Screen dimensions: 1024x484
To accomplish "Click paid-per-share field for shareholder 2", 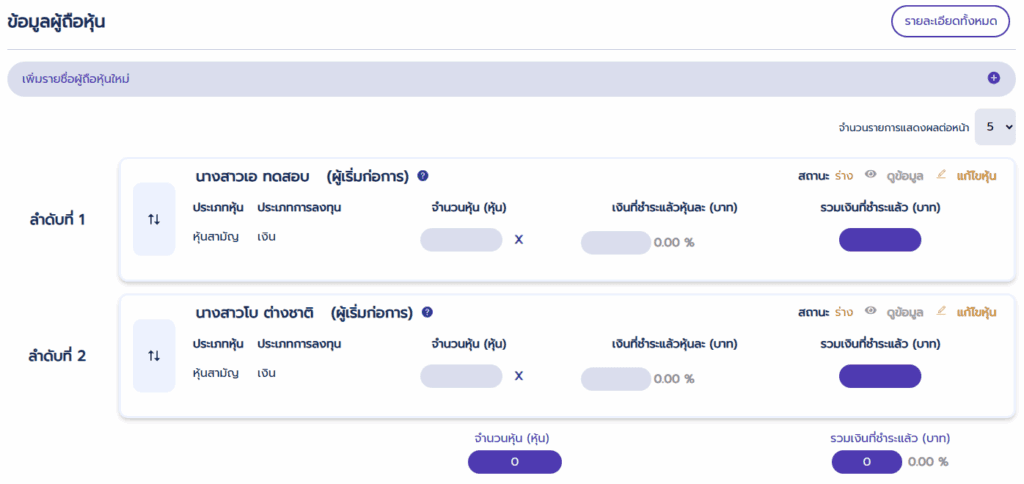I will pos(615,378).
